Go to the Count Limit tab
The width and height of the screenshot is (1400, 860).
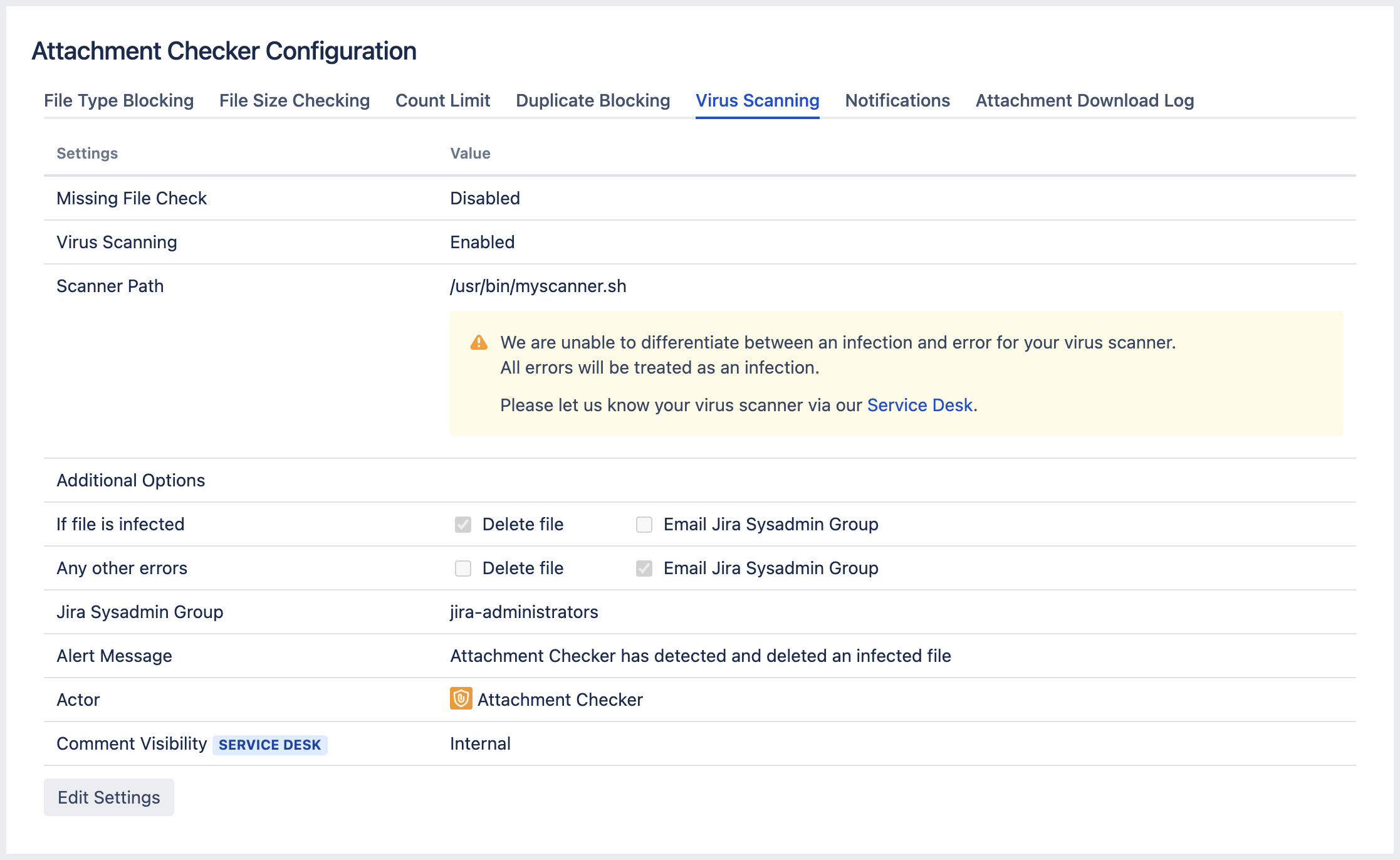pyautogui.click(x=442, y=100)
